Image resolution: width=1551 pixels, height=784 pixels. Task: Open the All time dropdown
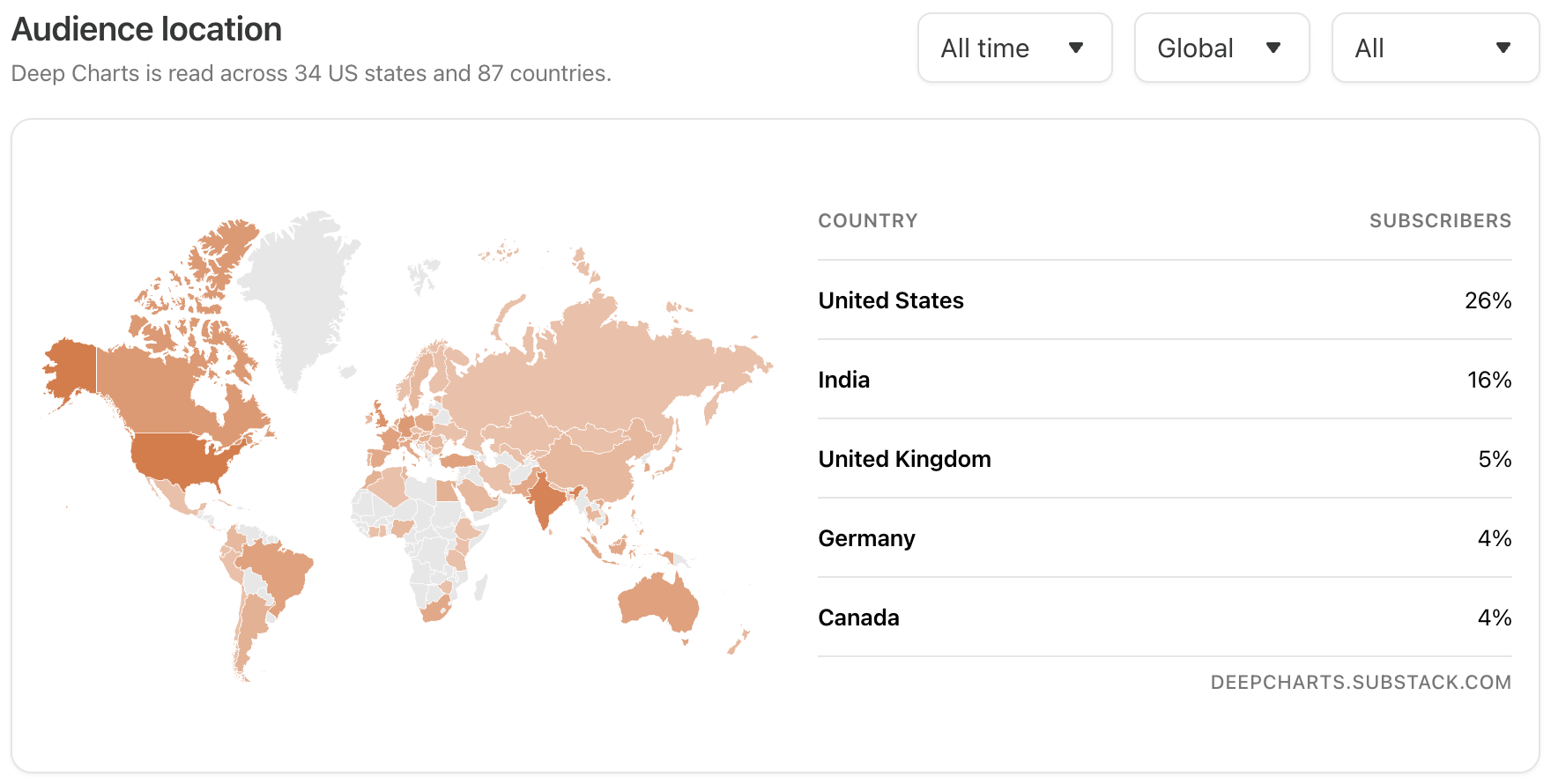tap(1013, 48)
